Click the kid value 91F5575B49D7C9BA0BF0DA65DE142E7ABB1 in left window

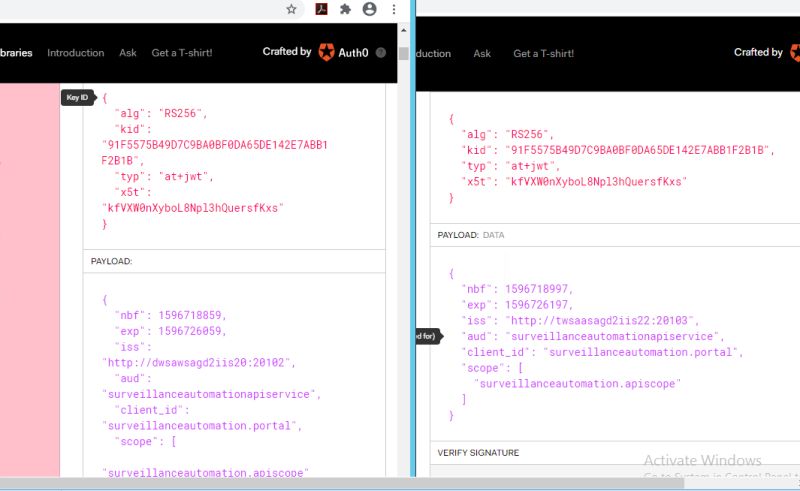(x=215, y=145)
